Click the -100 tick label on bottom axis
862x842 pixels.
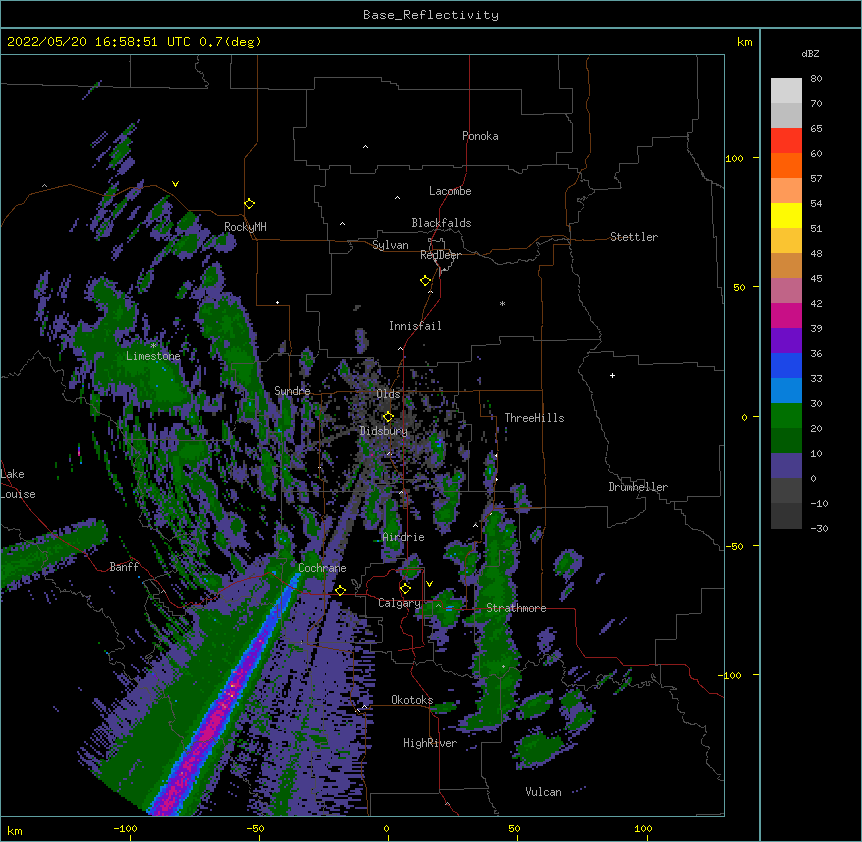[x=126, y=828]
